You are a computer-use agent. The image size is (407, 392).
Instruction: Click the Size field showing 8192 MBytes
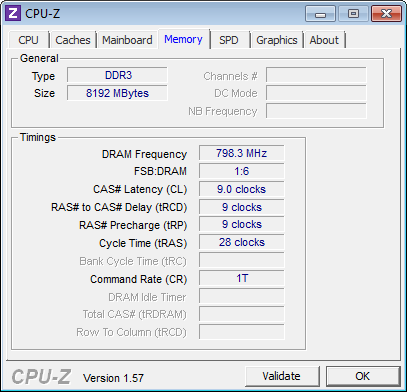click(117, 93)
